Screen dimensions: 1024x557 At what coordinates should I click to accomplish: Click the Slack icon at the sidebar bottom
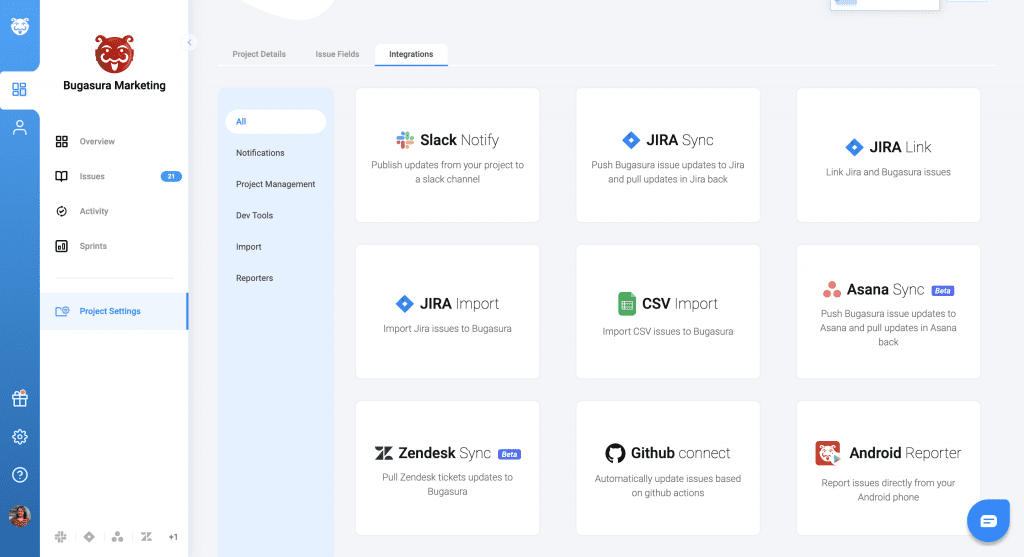[x=60, y=537]
